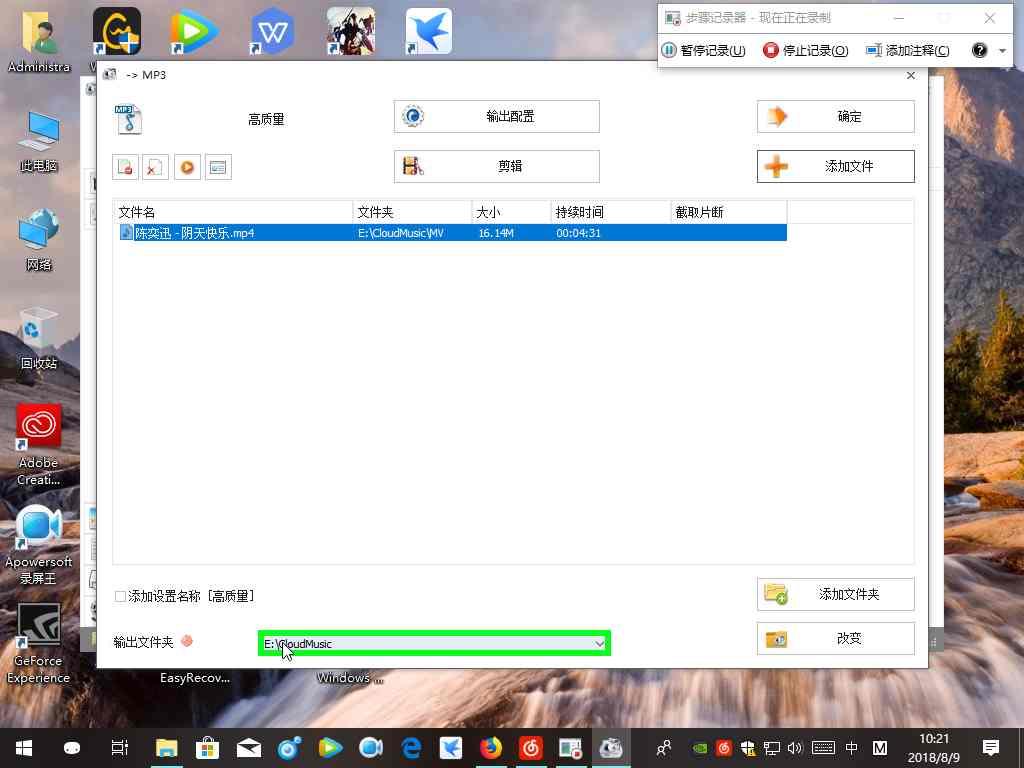1024x768 pixels.
Task: Select the remove file icon
Action: (x=155, y=167)
